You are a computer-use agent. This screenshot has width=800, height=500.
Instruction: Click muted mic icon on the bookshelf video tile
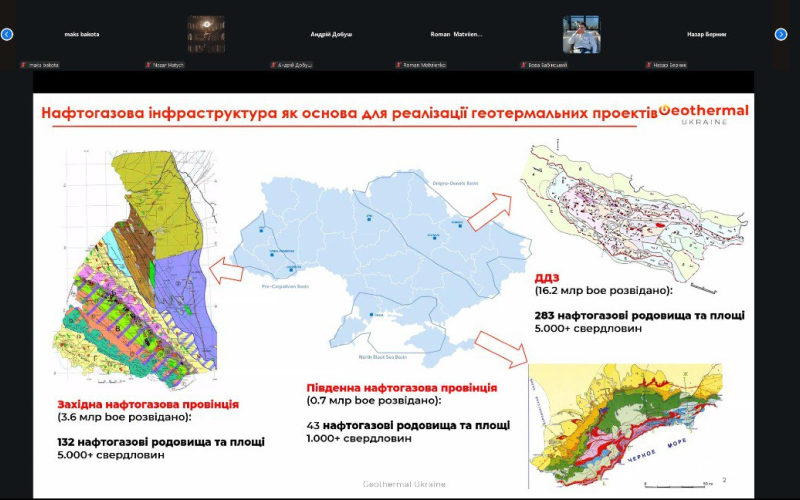(x=149, y=65)
